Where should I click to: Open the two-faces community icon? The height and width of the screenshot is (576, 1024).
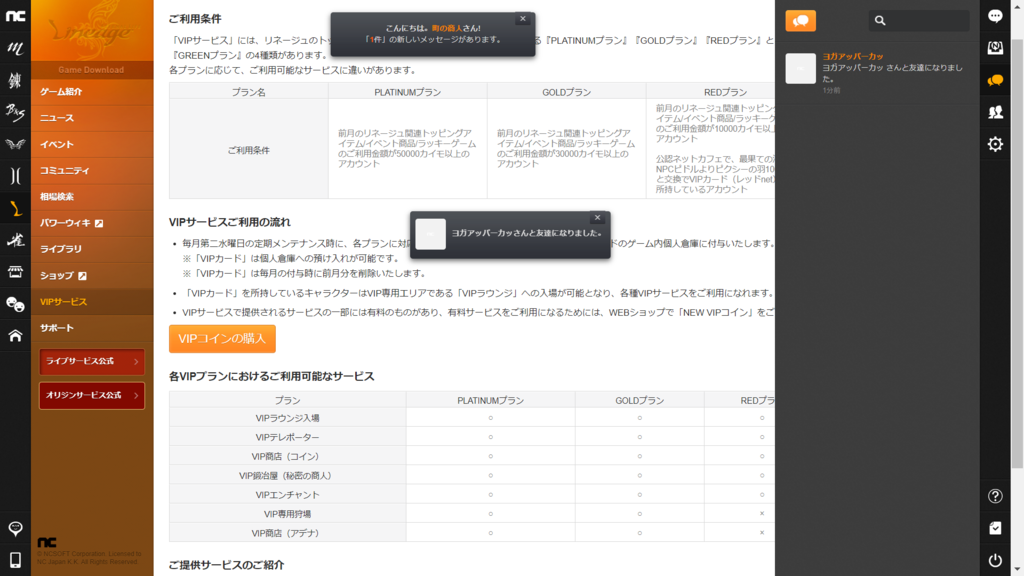(15, 304)
